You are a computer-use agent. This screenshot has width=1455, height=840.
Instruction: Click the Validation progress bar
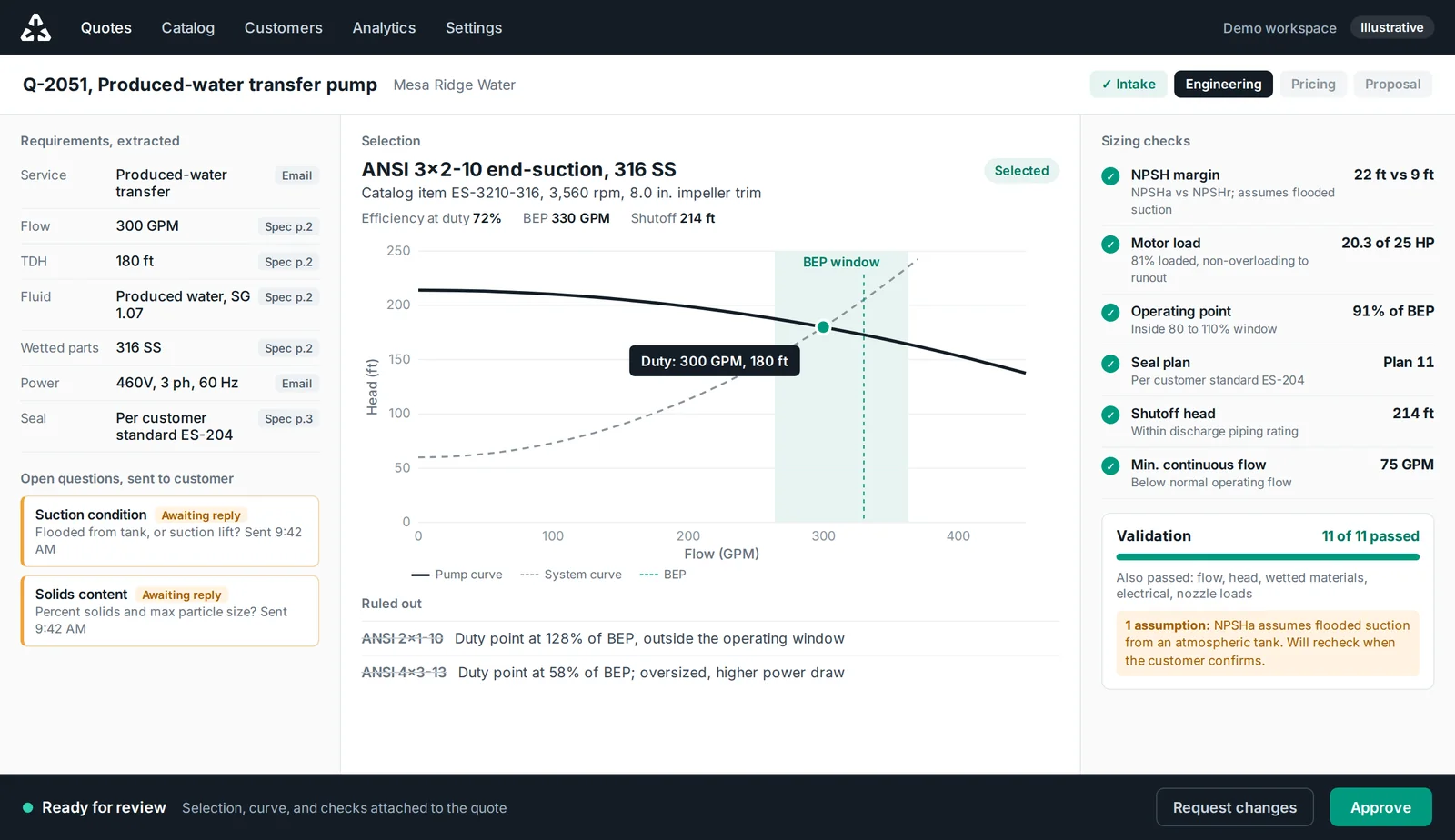[1268, 557]
